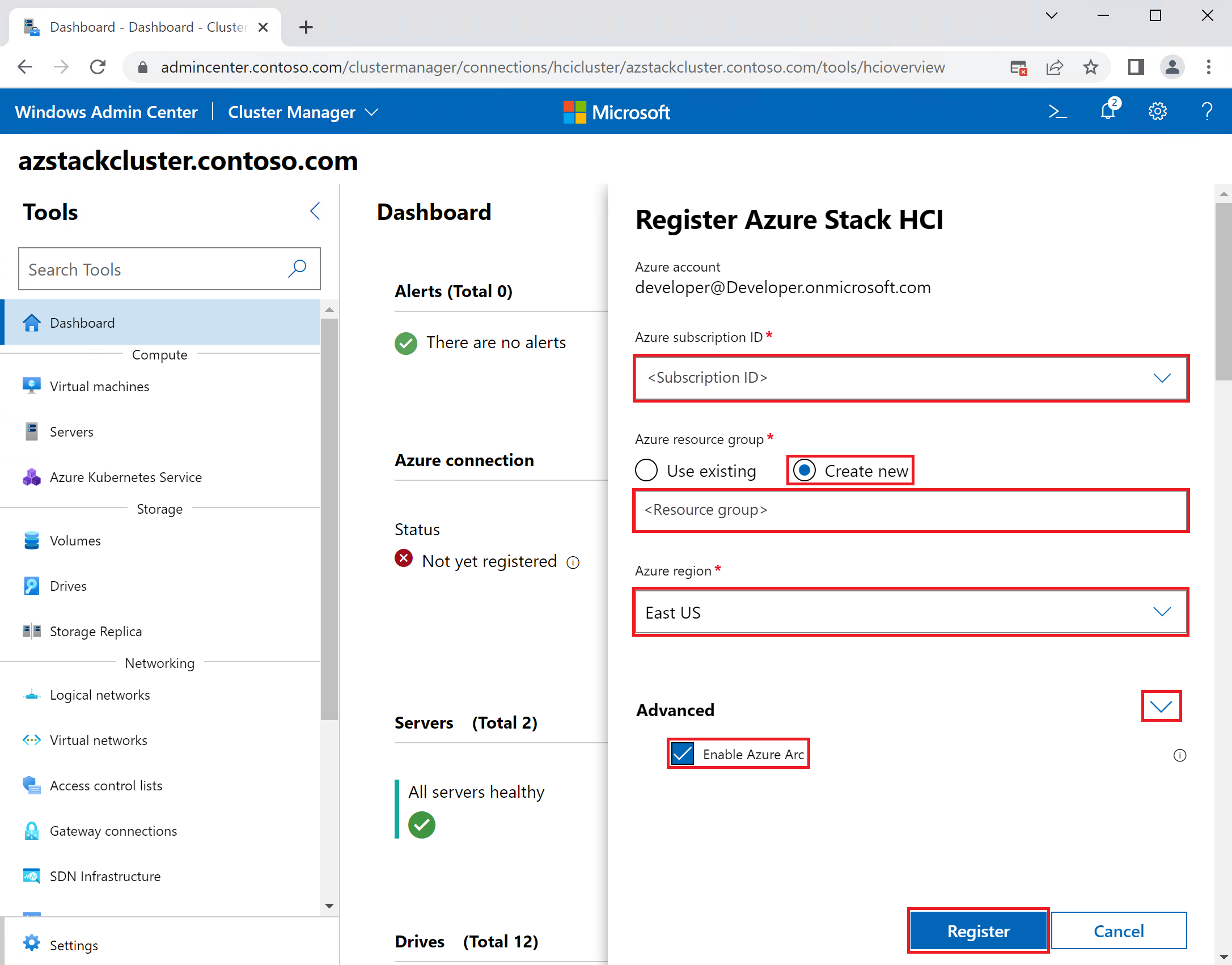Open the browser profile avatar

tap(1172, 67)
